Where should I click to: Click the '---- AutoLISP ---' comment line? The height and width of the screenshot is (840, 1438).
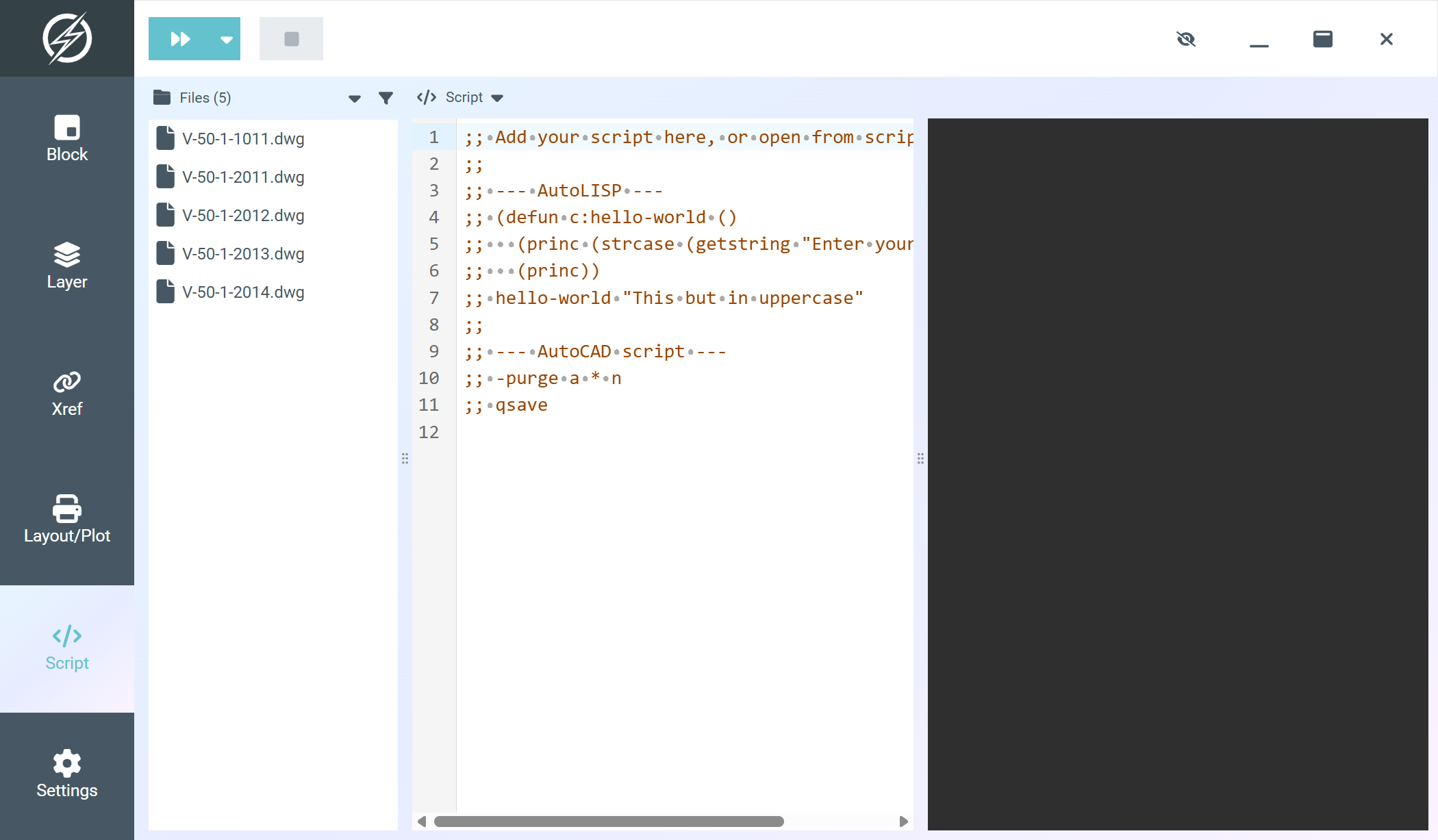click(x=564, y=191)
